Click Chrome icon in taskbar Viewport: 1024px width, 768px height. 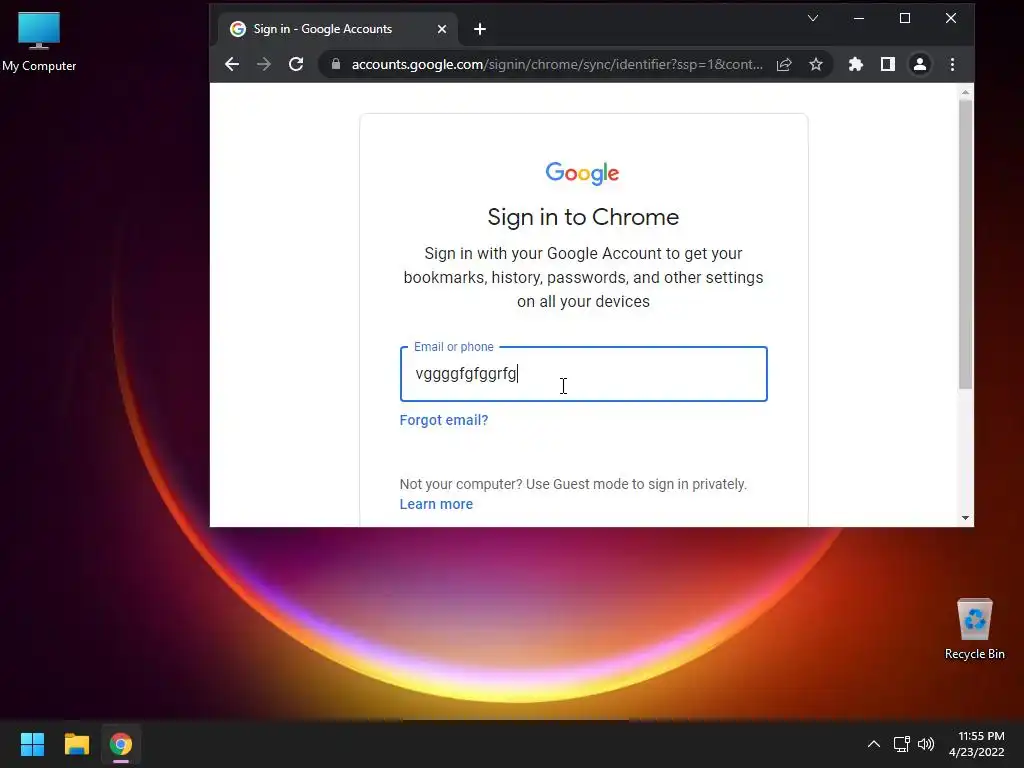click(x=121, y=744)
